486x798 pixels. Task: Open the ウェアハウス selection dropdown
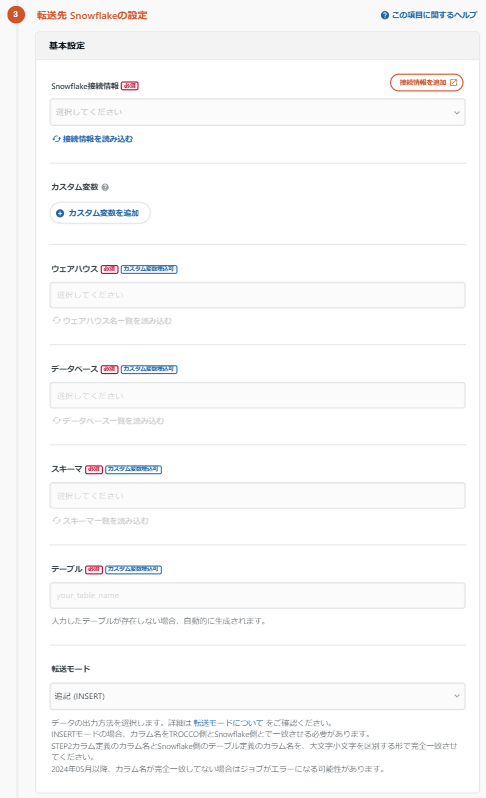click(258, 295)
